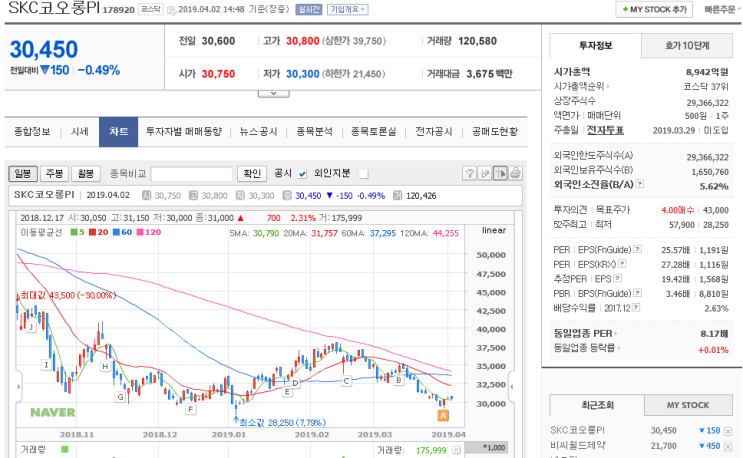Image resolution: width=743 pixels, height=458 pixels.
Task: Click chart event marker B
Action: click(399, 380)
